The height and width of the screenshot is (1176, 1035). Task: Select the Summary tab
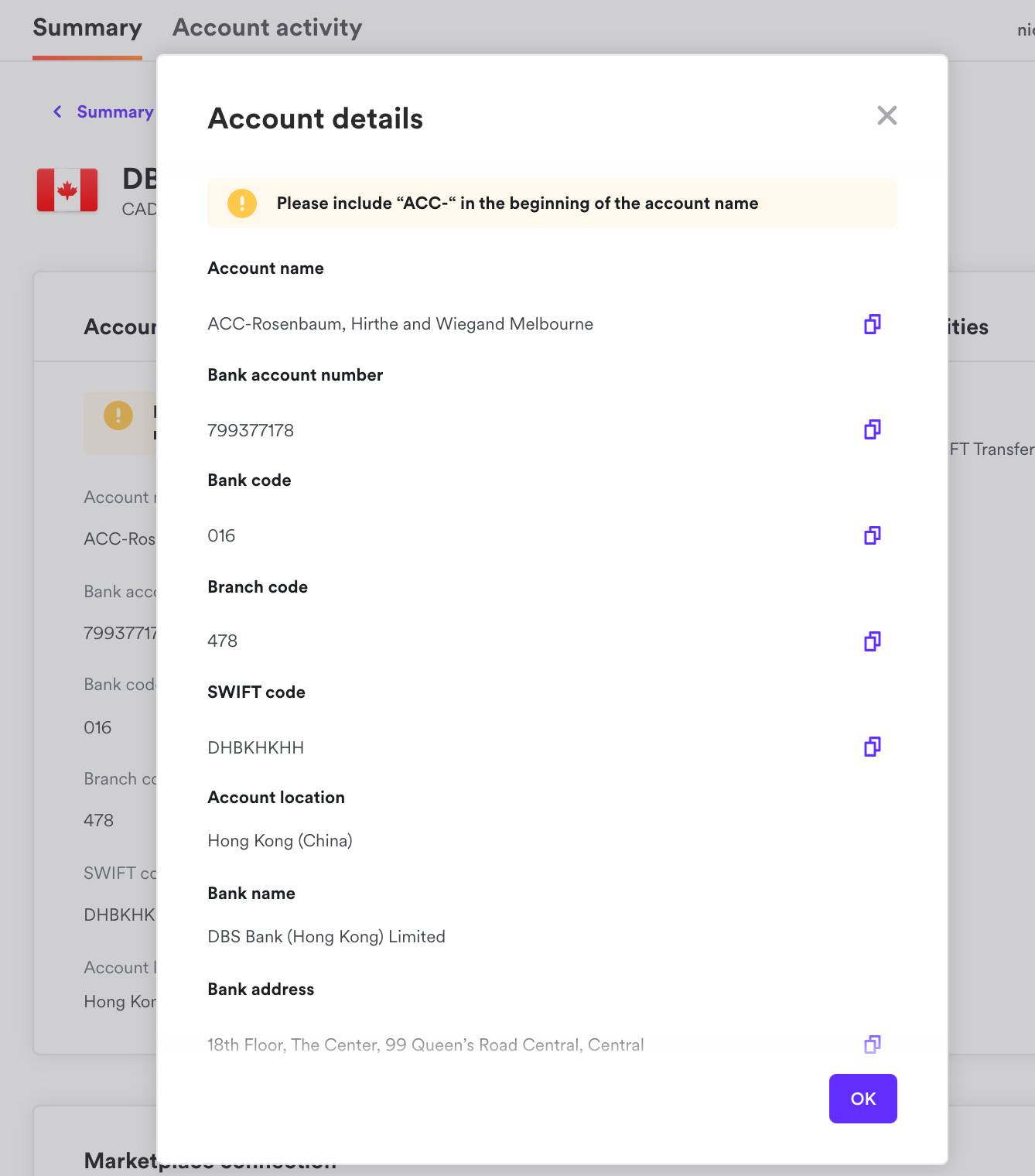(x=87, y=28)
